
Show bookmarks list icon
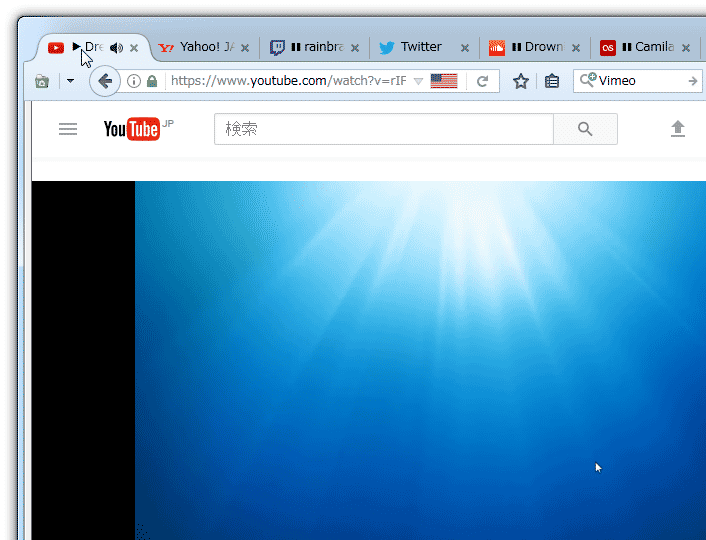coord(552,82)
